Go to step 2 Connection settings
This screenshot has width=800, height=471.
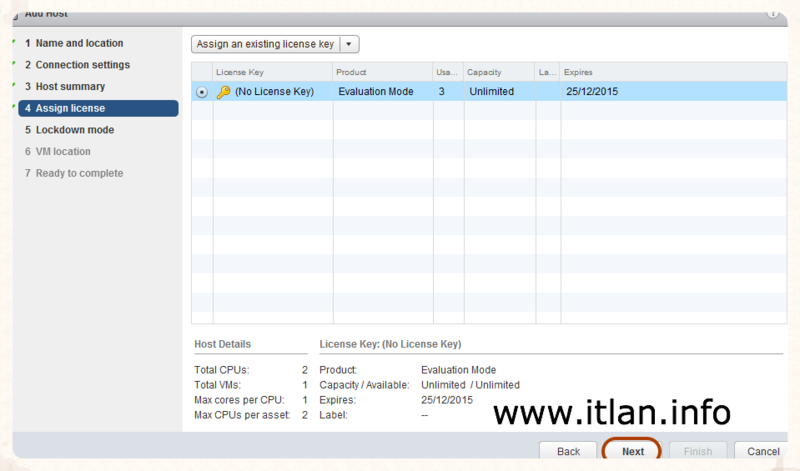tap(82, 65)
